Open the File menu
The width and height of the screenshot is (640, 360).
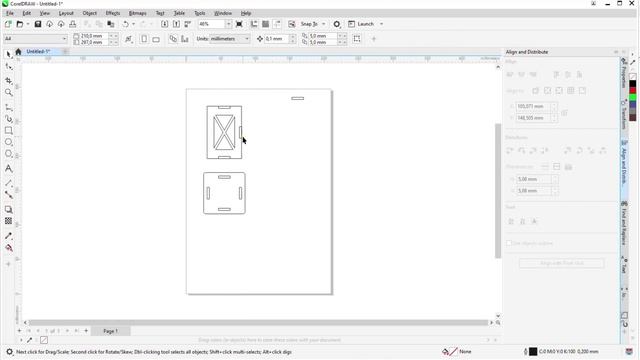pyautogui.click(x=10, y=13)
